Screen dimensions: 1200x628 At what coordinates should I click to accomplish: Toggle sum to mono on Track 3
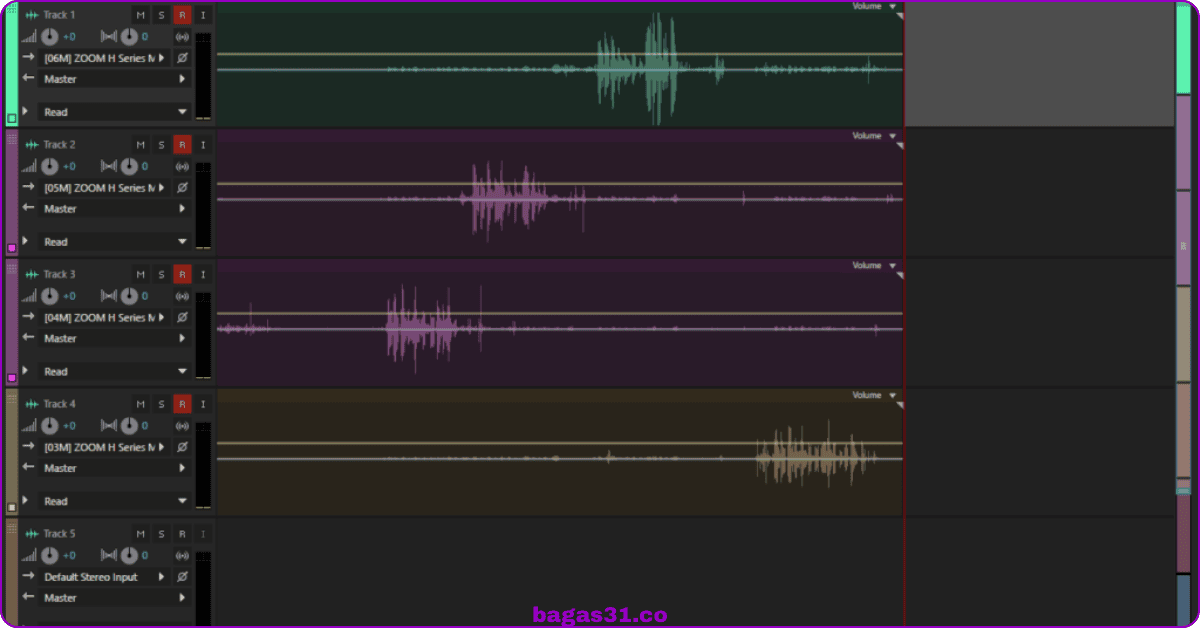click(x=182, y=297)
